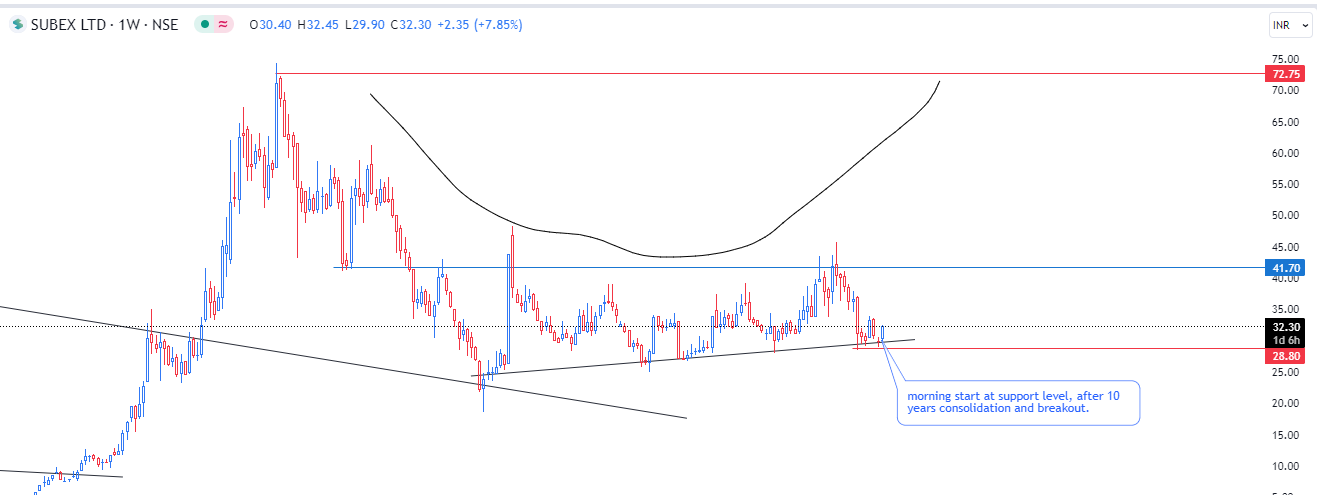Click the 65.00 price axis label
The image size is (1317, 495).
pos(1284,122)
